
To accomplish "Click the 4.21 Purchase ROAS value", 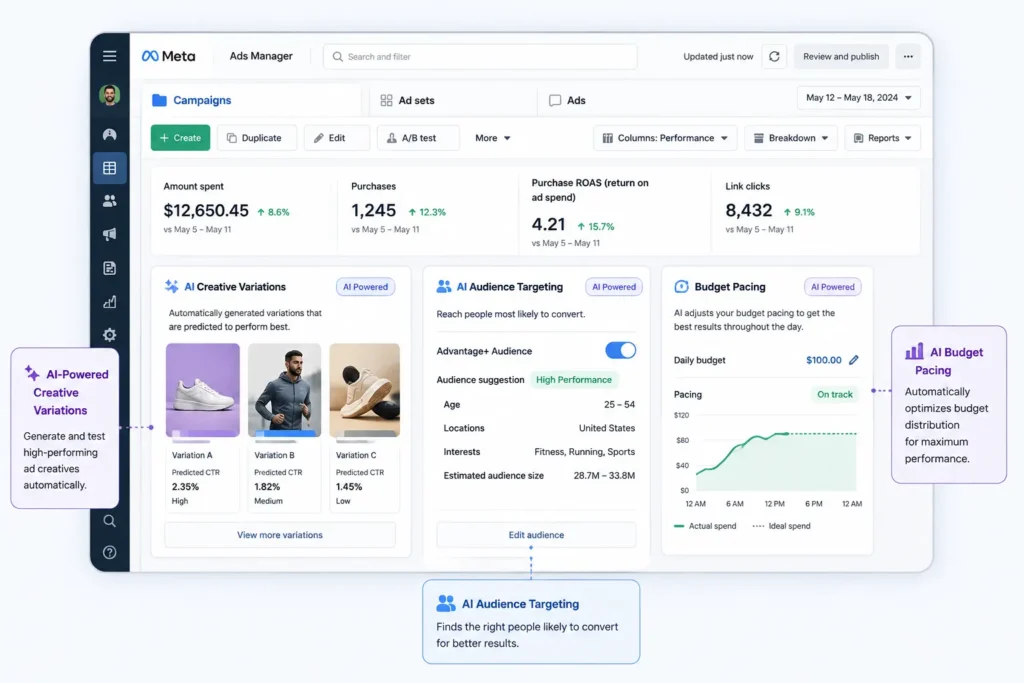I will tap(548, 225).
